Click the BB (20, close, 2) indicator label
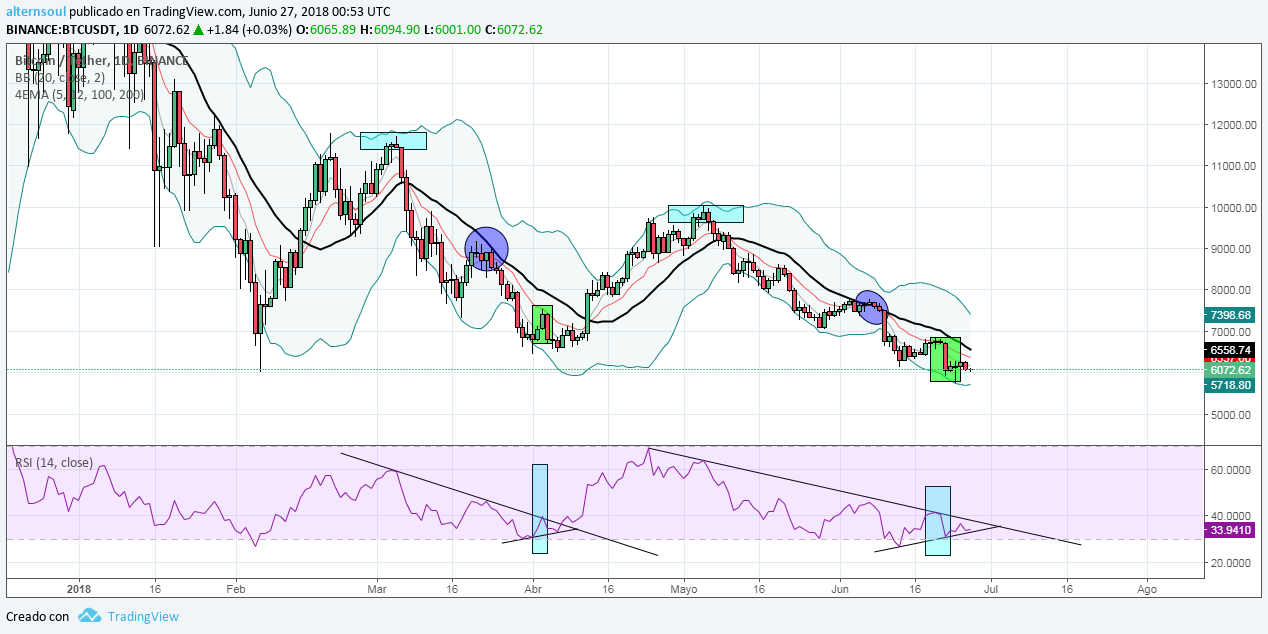 (x=59, y=77)
